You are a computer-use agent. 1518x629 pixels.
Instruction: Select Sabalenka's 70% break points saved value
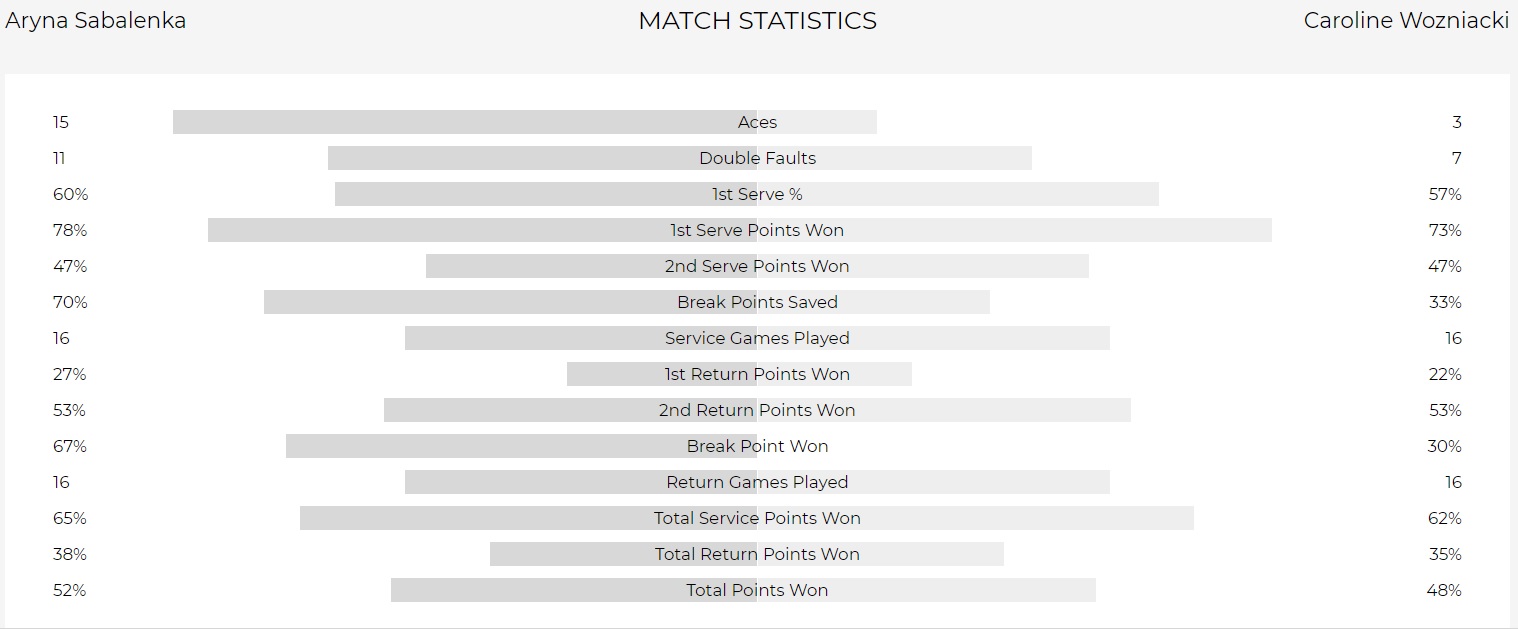pyautogui.click(x=70, y=302)
